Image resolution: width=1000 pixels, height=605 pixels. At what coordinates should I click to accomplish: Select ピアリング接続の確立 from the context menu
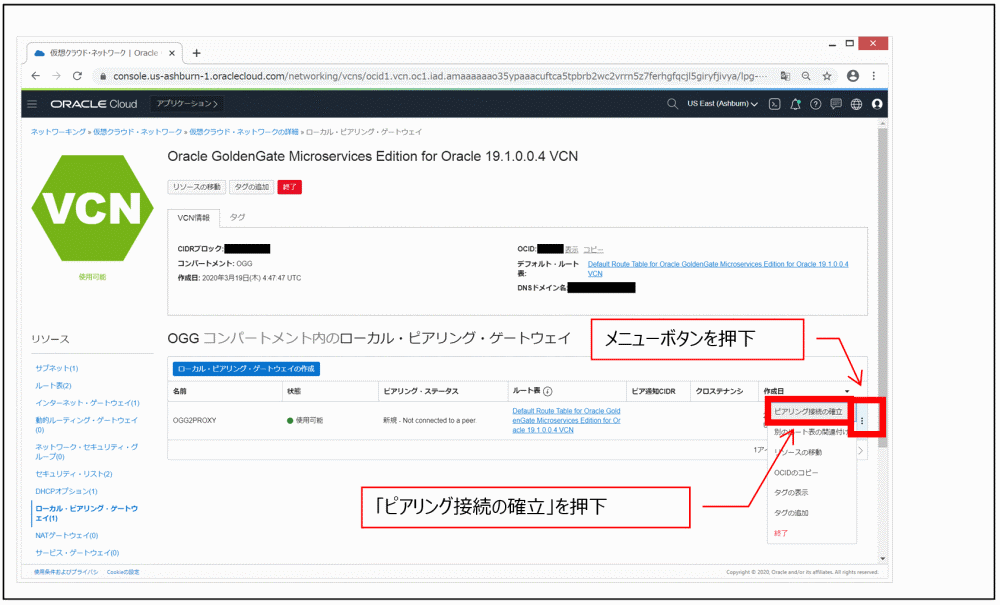[x=808, y=412]
